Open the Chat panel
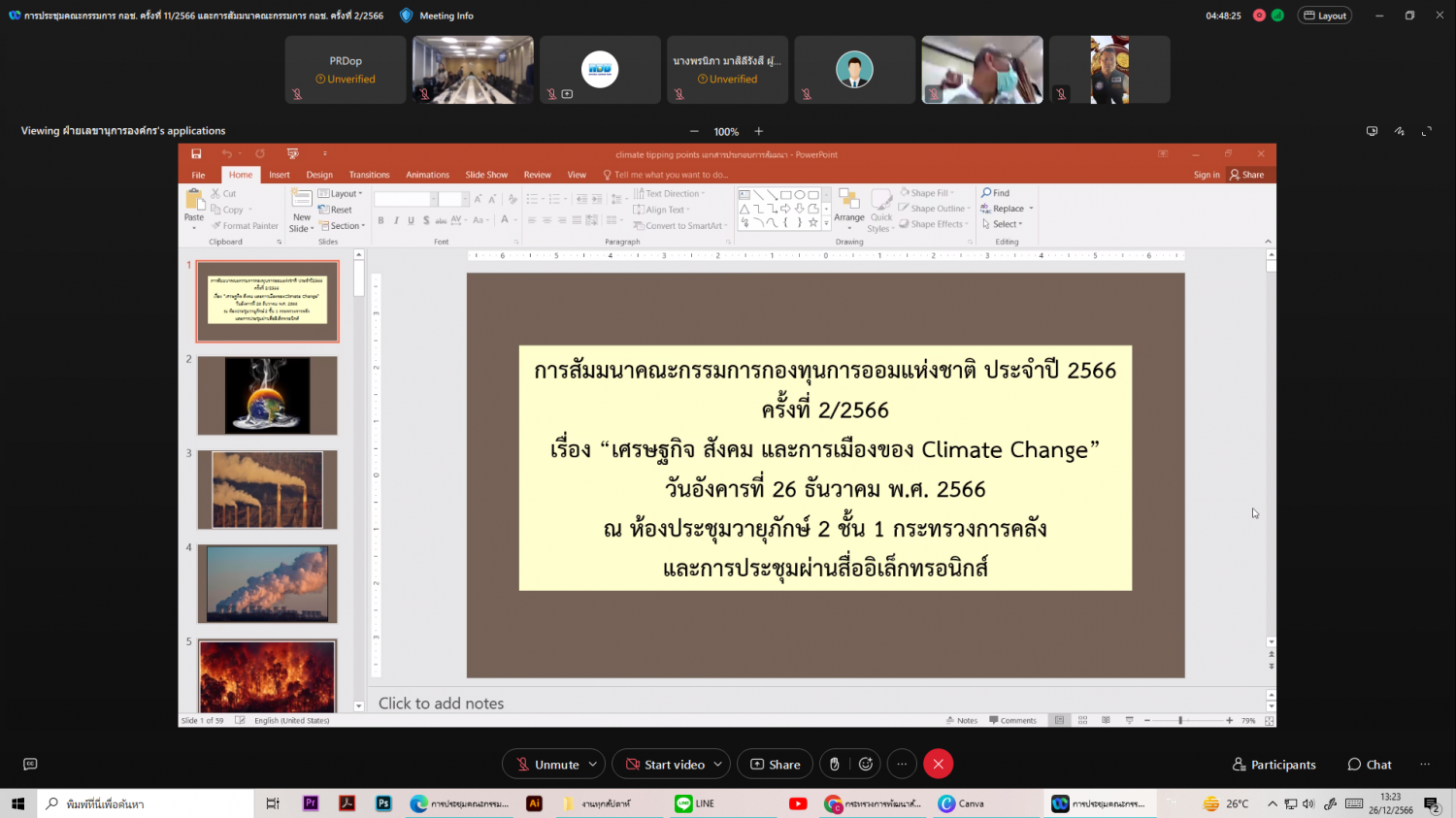This screenshot has height=818, width=1456. coord(1370,765)
